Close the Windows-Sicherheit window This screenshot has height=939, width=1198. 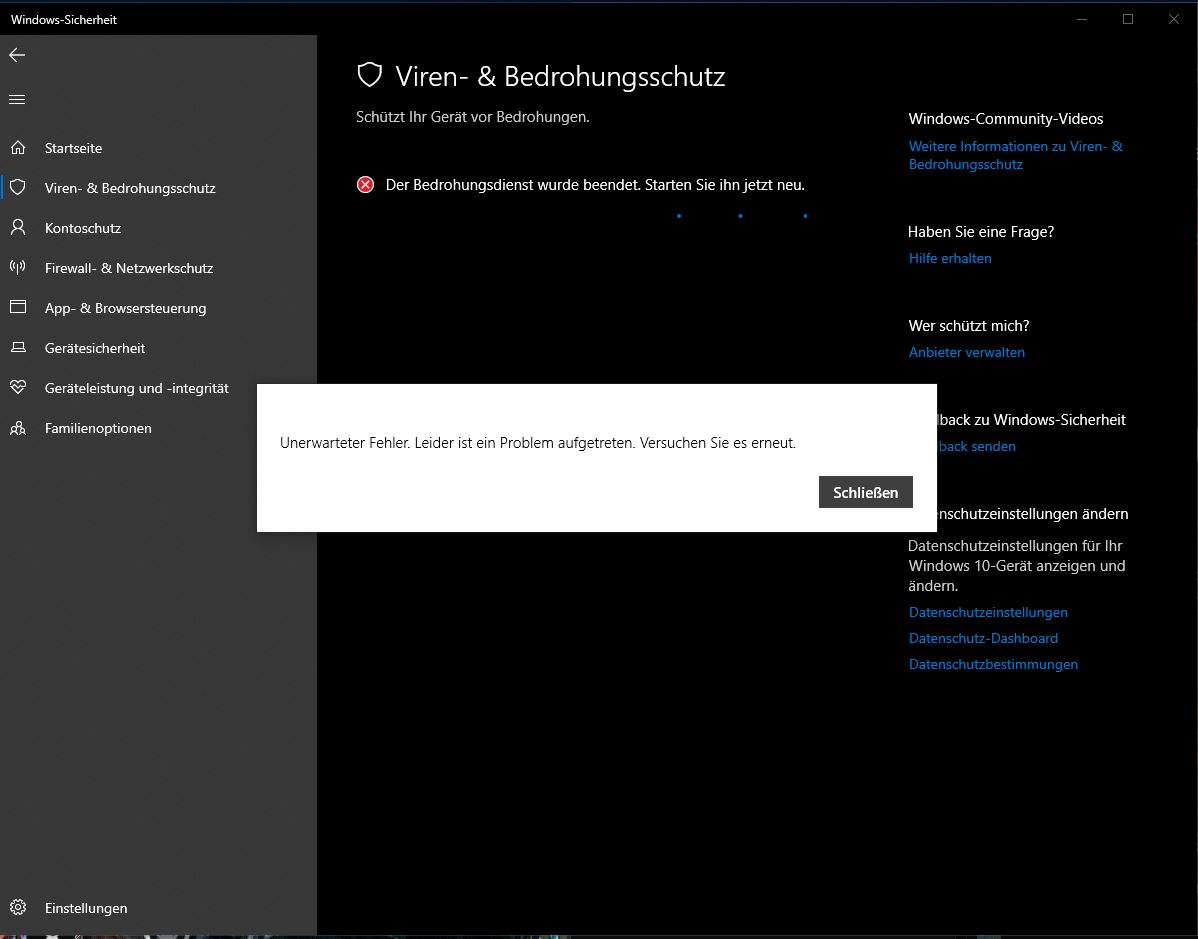click(1174, 19)
